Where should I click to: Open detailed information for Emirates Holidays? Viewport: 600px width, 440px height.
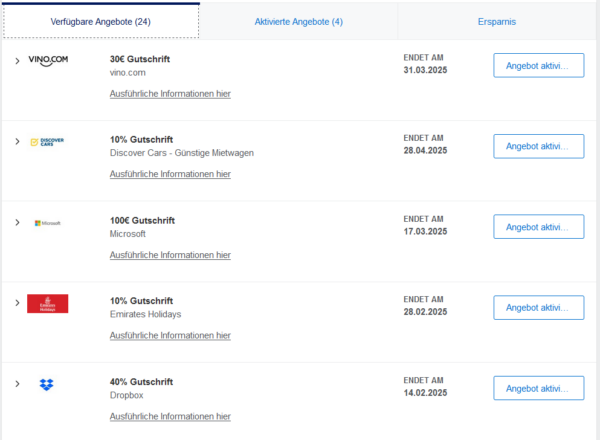tap(170, 336)
